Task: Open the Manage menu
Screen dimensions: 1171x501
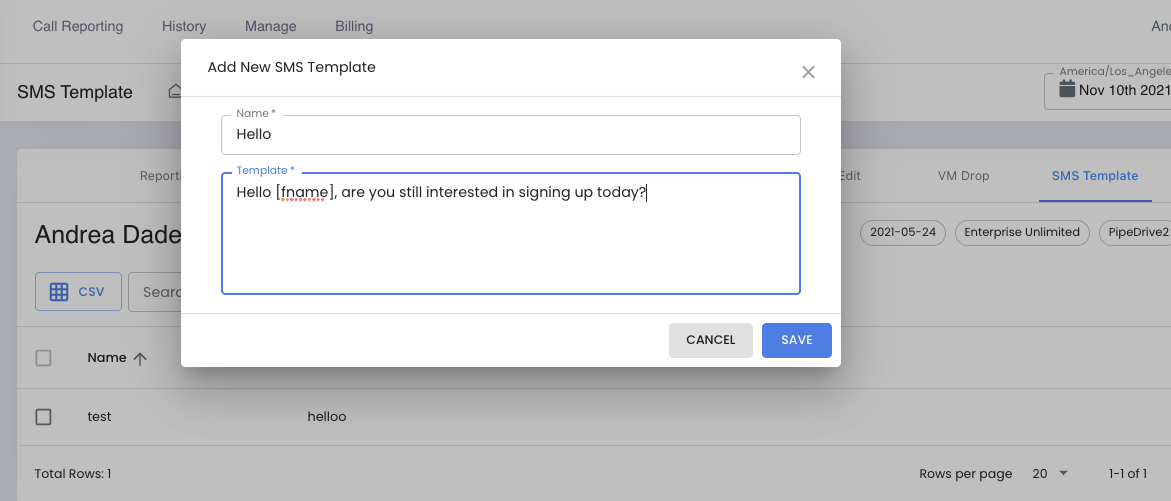Action: pyautogui.click(x=270, y=26)
